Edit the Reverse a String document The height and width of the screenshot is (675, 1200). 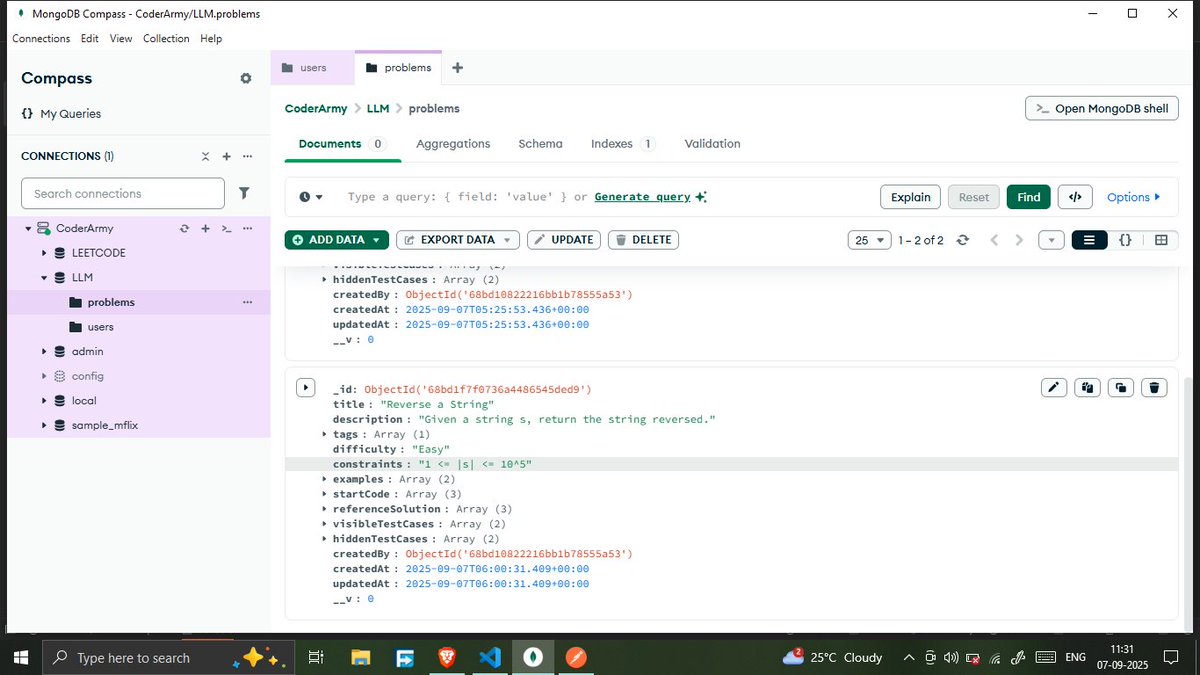tap(1054, 388)
